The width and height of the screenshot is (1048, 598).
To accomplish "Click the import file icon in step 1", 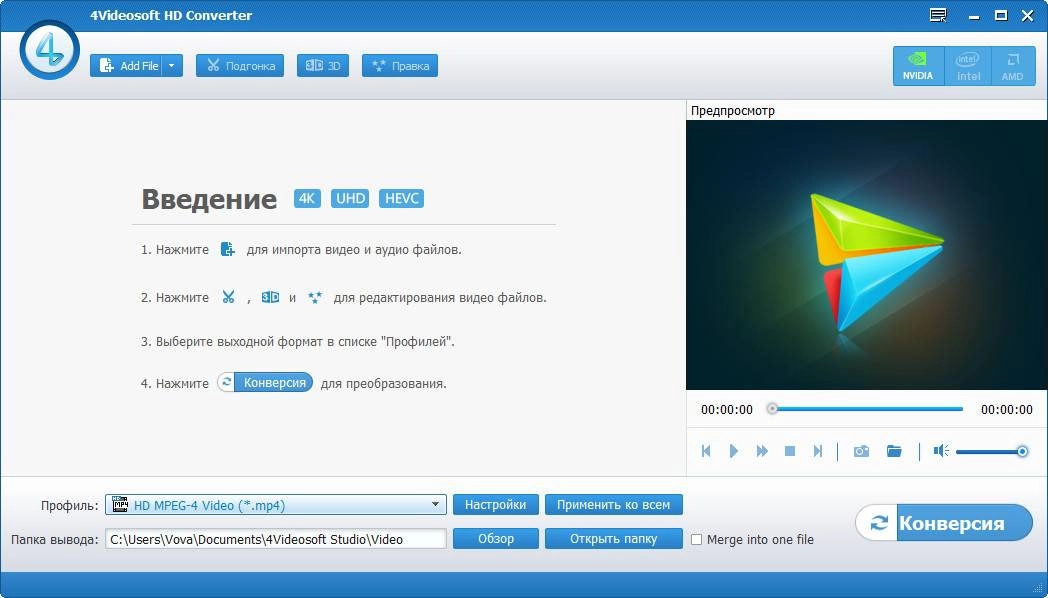I will click(228, 249).
